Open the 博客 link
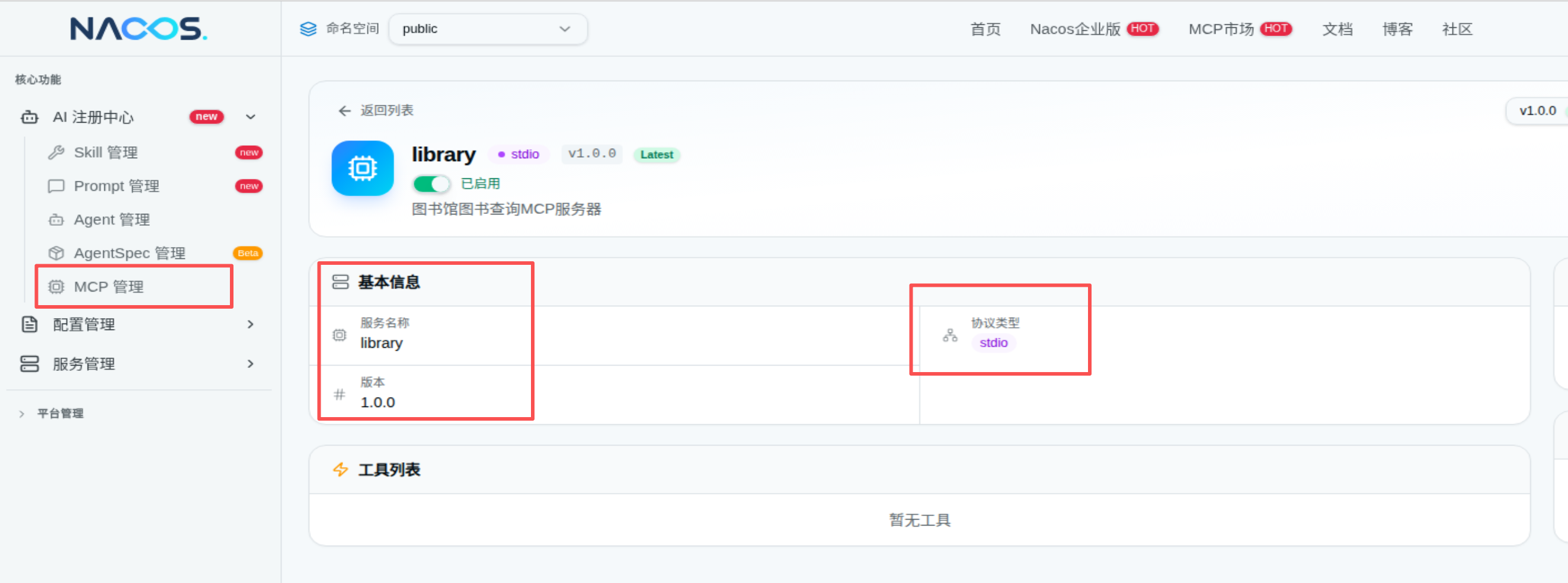The image size is (1568, 583). 1397,28
